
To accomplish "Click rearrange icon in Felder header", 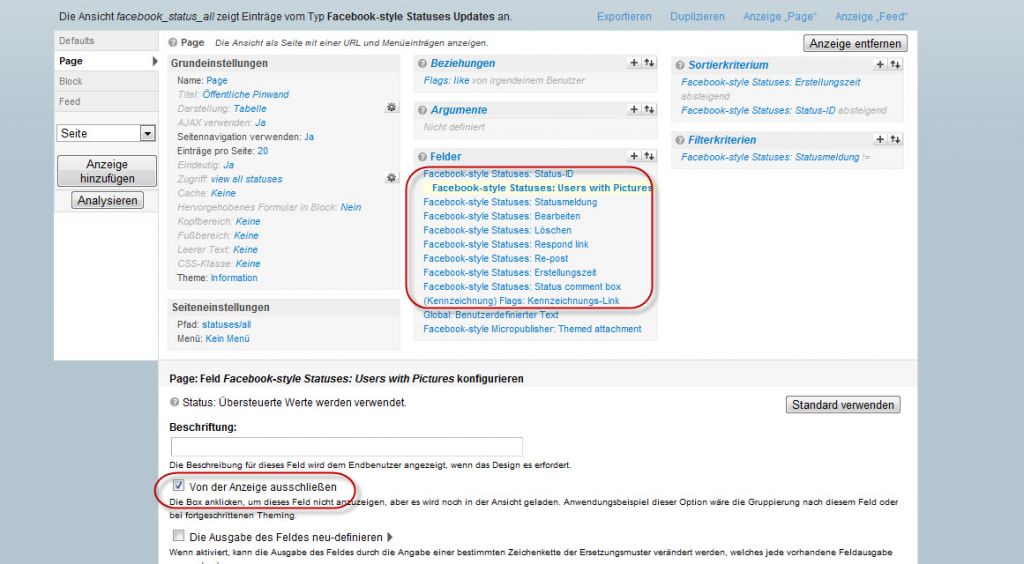I will pyautogui.click(x=649, y=156).
